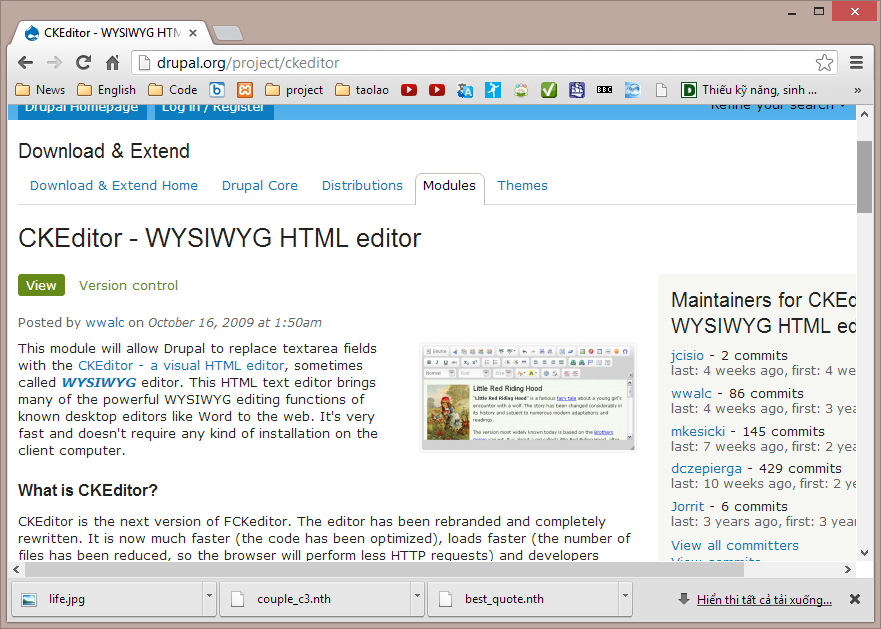Go to Download & Extend Home tab
The height and width of the screenshot is (629, 881).
pos(113,185)
